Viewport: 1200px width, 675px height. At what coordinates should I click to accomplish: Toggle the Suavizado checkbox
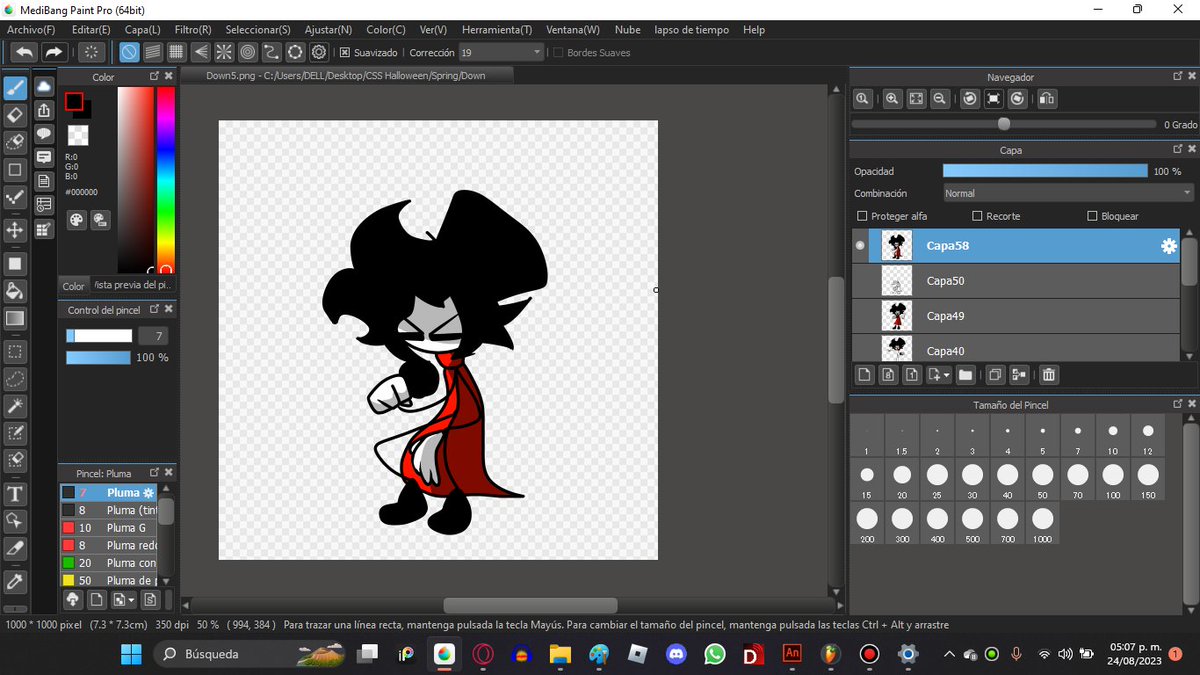click(345, 52)
